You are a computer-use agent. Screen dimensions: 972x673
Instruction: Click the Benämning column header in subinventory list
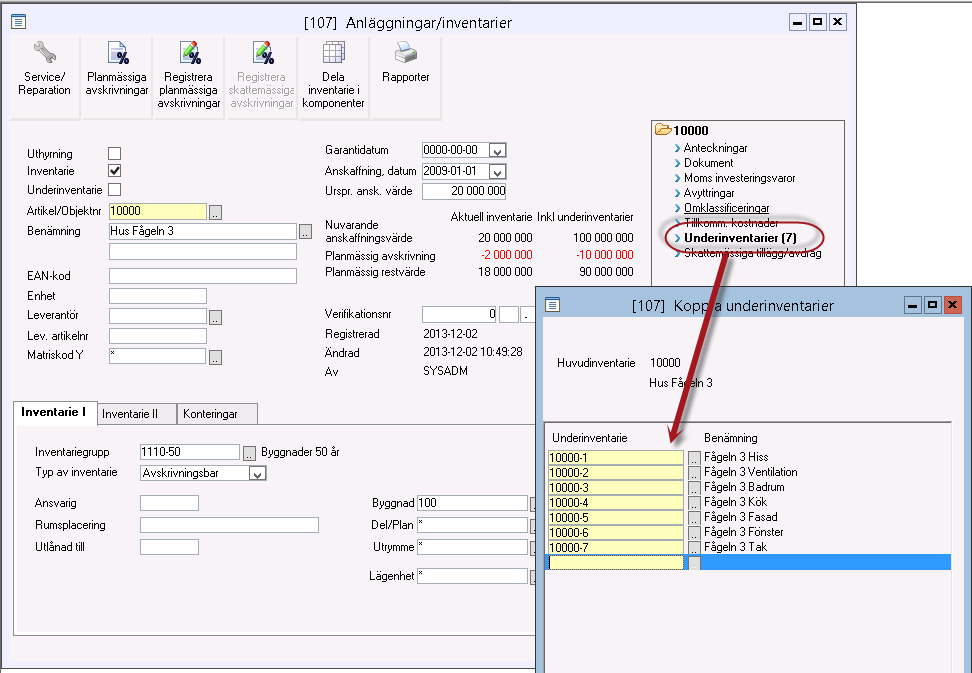point(731,438)
